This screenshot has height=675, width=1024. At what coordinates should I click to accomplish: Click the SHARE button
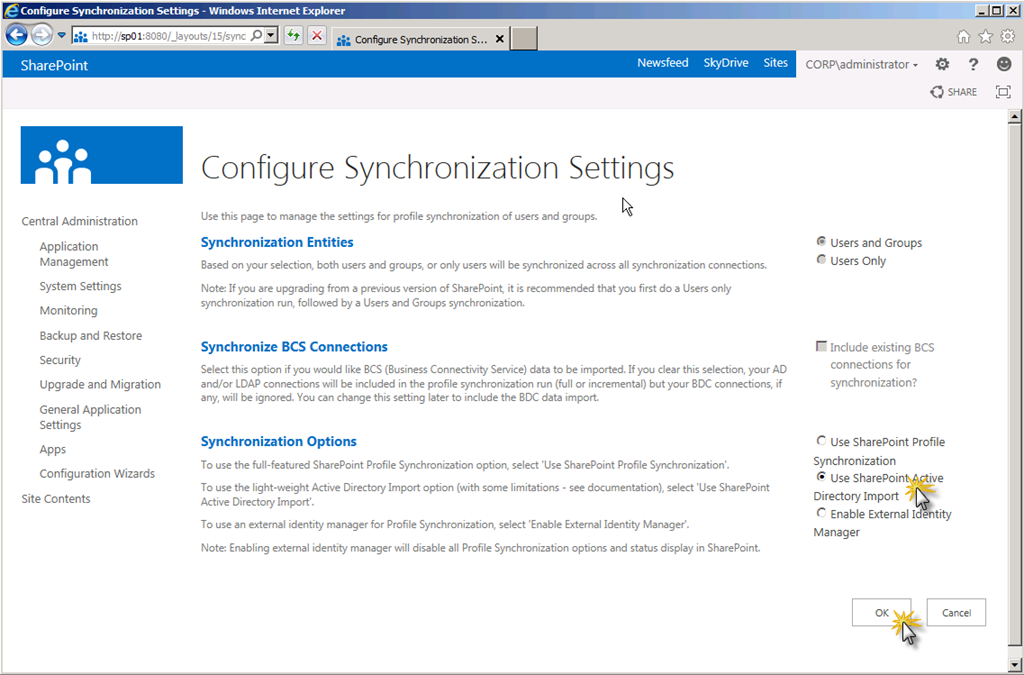(953, 92)
